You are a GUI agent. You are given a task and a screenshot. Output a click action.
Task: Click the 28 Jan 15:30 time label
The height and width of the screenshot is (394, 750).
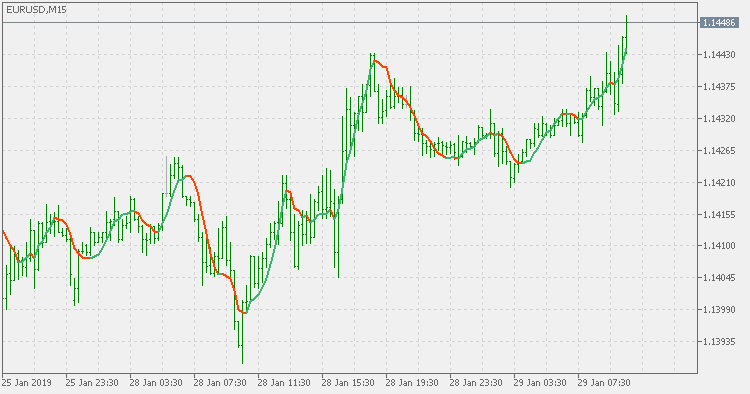click(x=348, y=383)
